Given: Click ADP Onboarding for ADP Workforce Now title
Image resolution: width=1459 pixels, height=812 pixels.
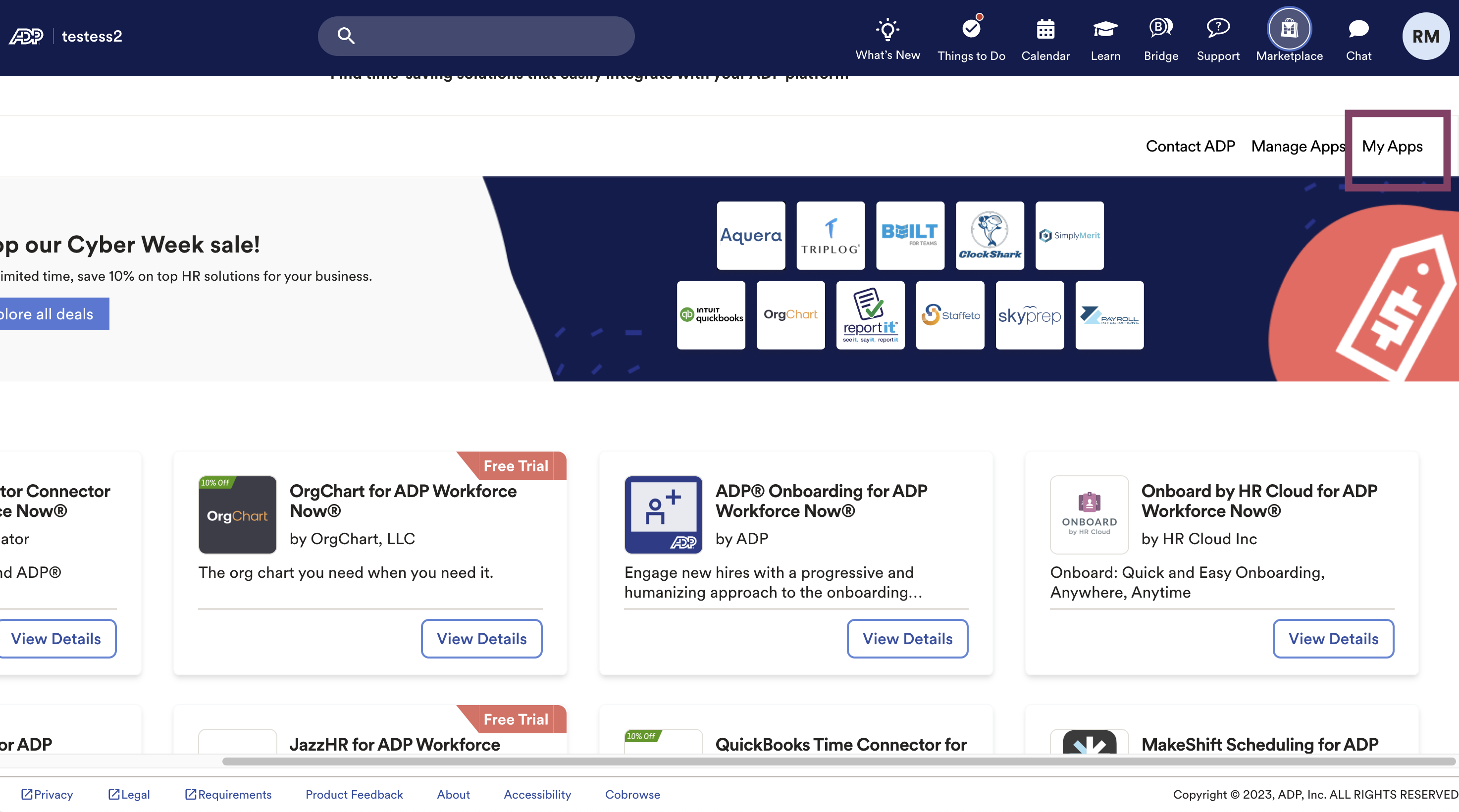Looking at the screenshot, I should point(821,501).
